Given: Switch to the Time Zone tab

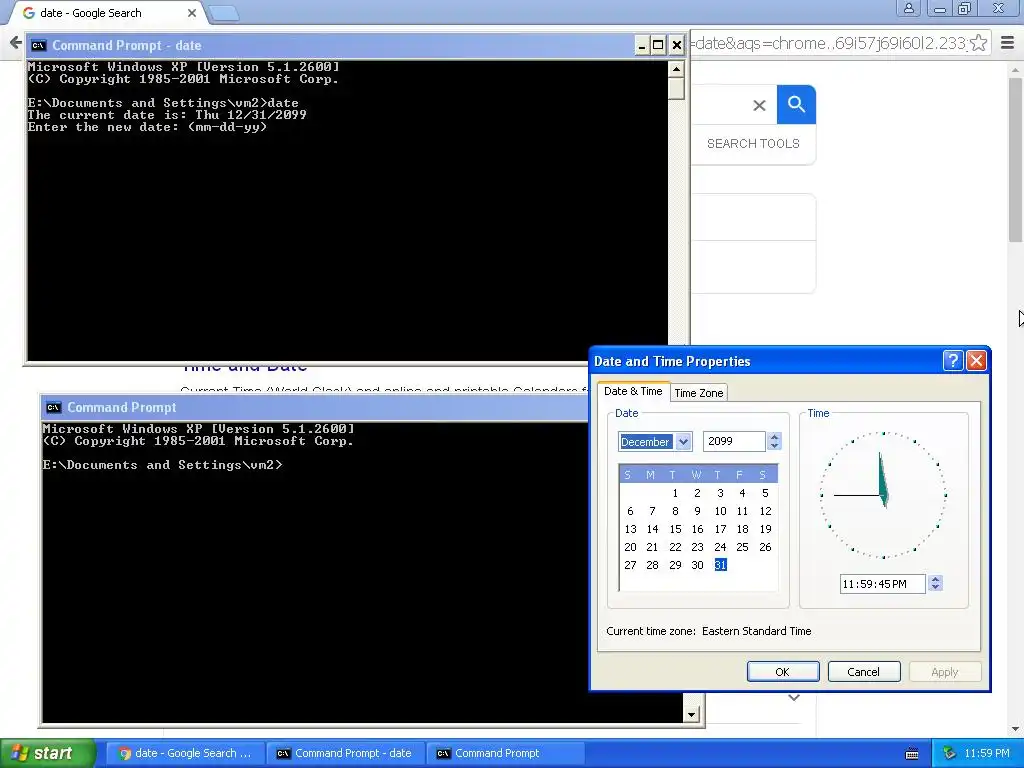Looking at the screenshot, I should click(x=698, y=392).
